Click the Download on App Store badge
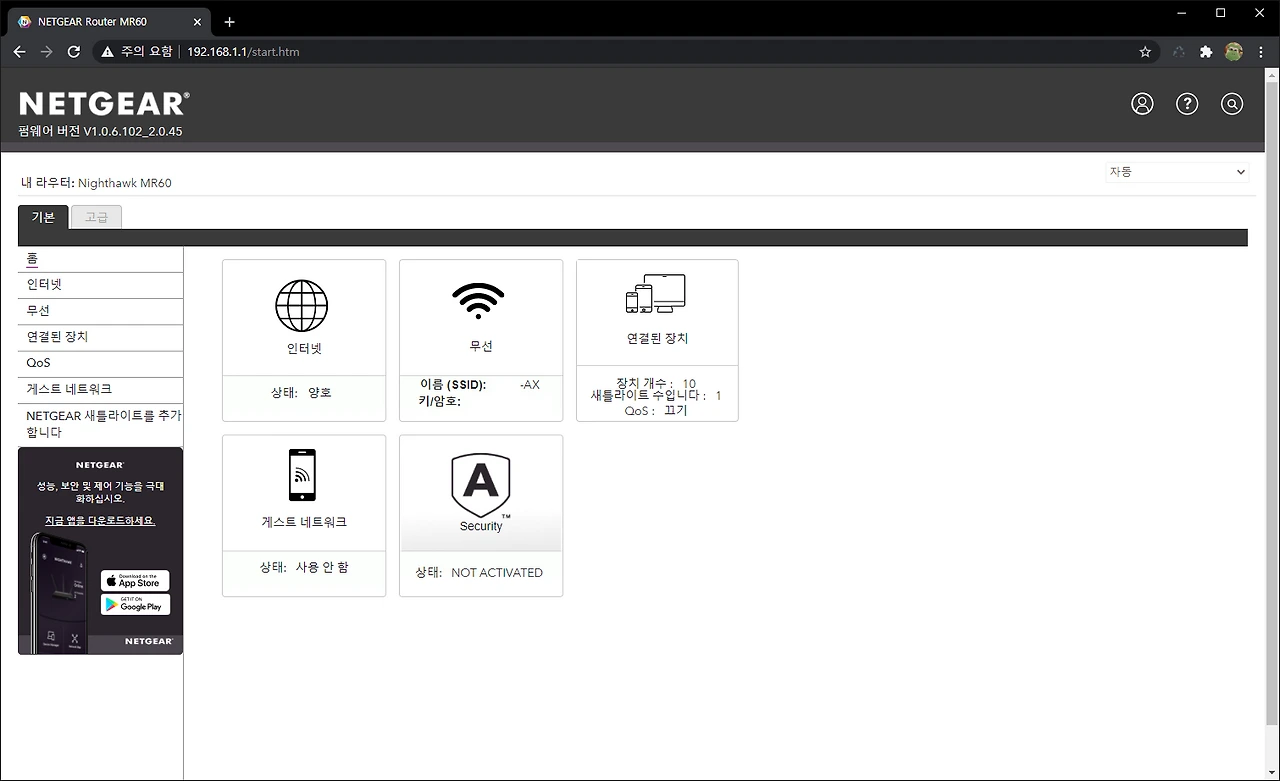Image resolution: width=1280 pixels, height=781 pixels. [135, 580]
